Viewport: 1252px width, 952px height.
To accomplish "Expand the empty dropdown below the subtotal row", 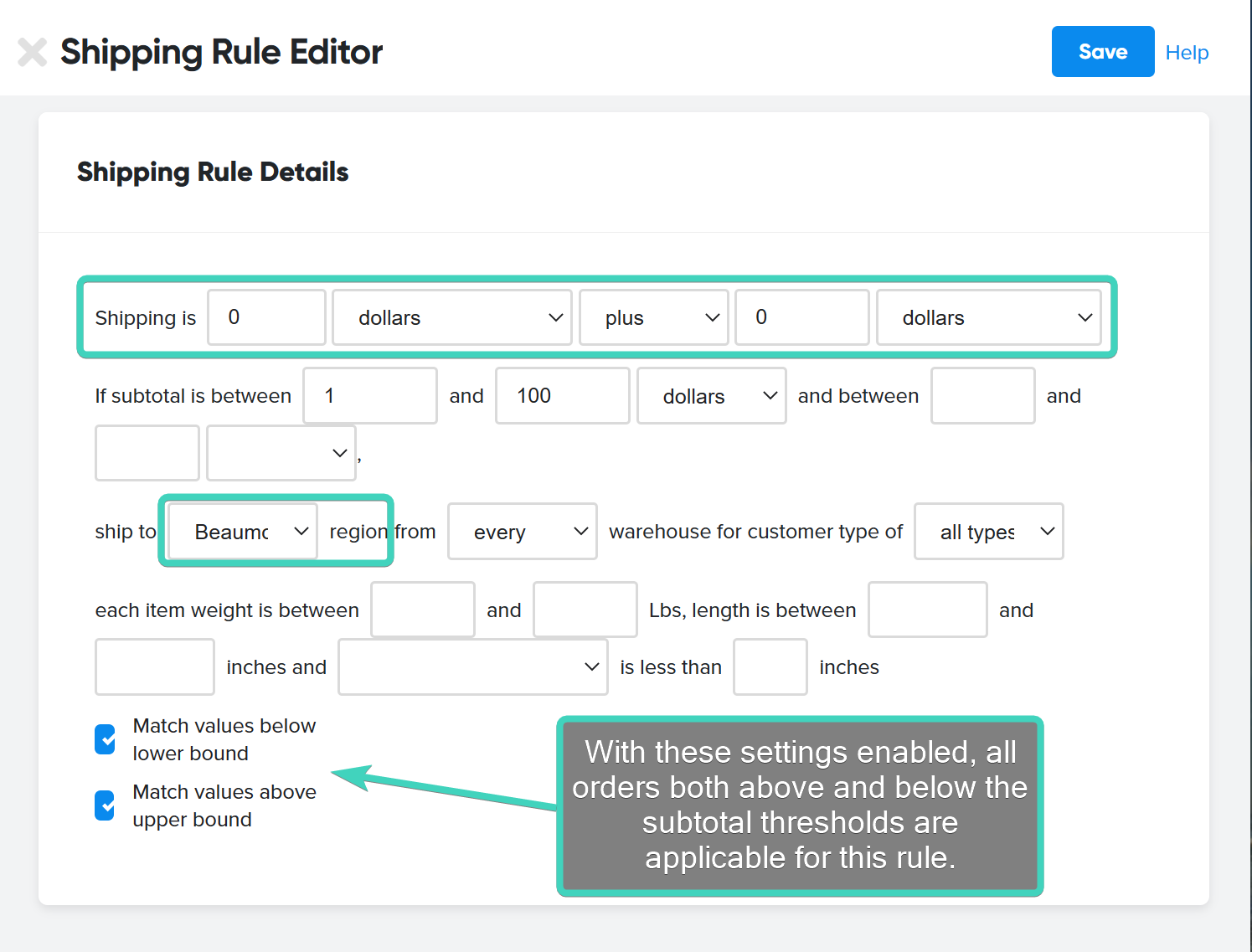I will click(281, 453).
